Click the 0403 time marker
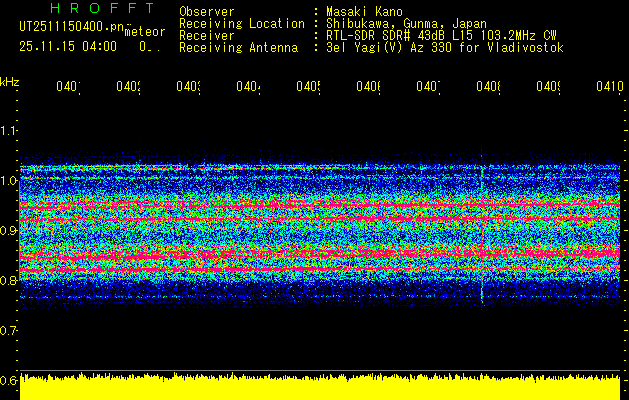Screen dimensions: 629x400 [189, 86]
